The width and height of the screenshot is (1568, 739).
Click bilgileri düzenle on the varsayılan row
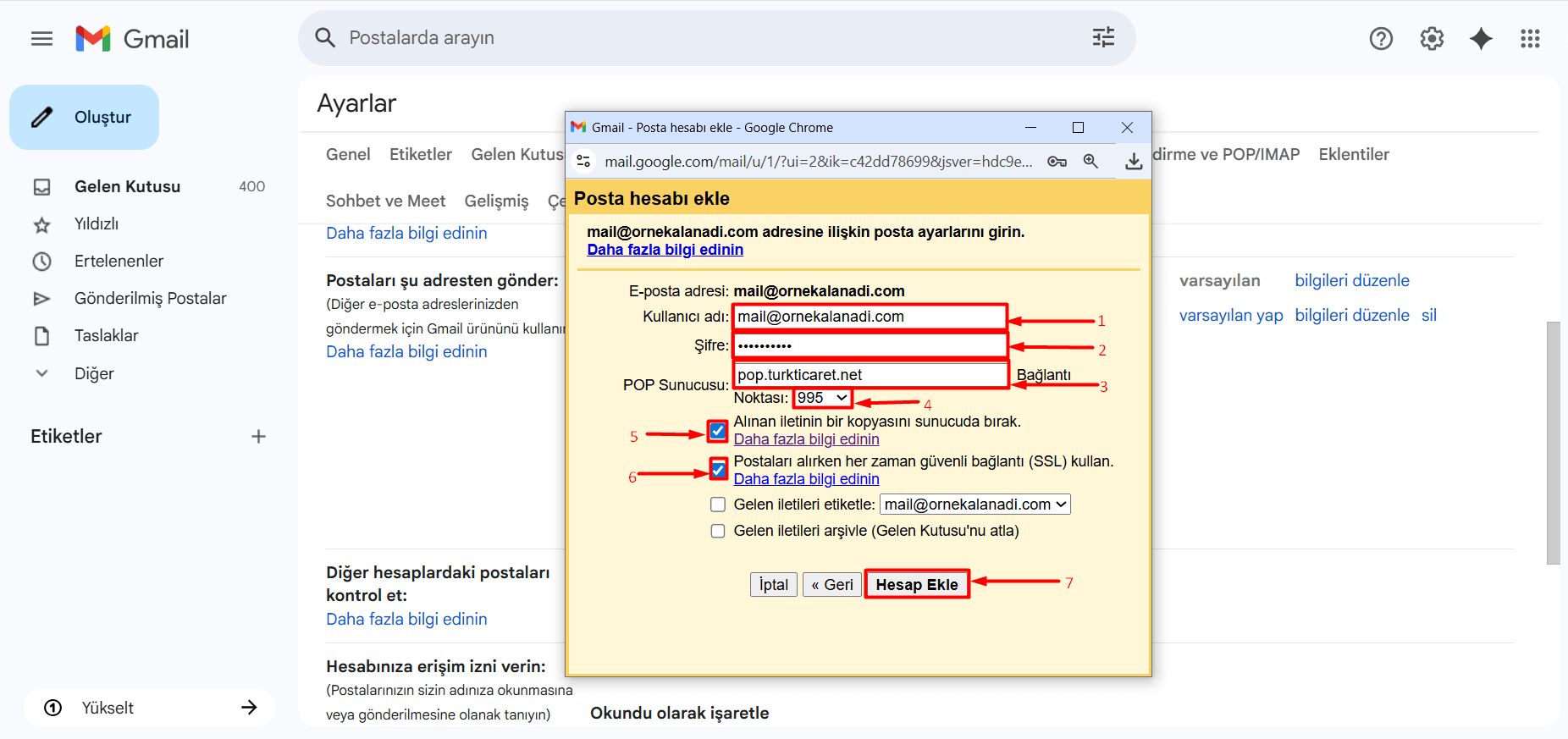pos(1352,281)
